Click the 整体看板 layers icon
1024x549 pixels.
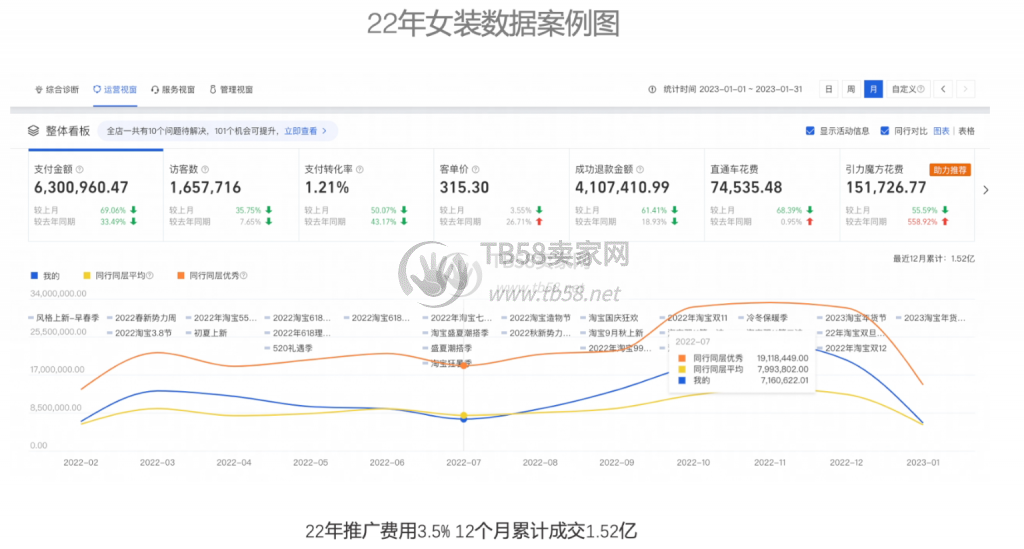coord(33,131)
